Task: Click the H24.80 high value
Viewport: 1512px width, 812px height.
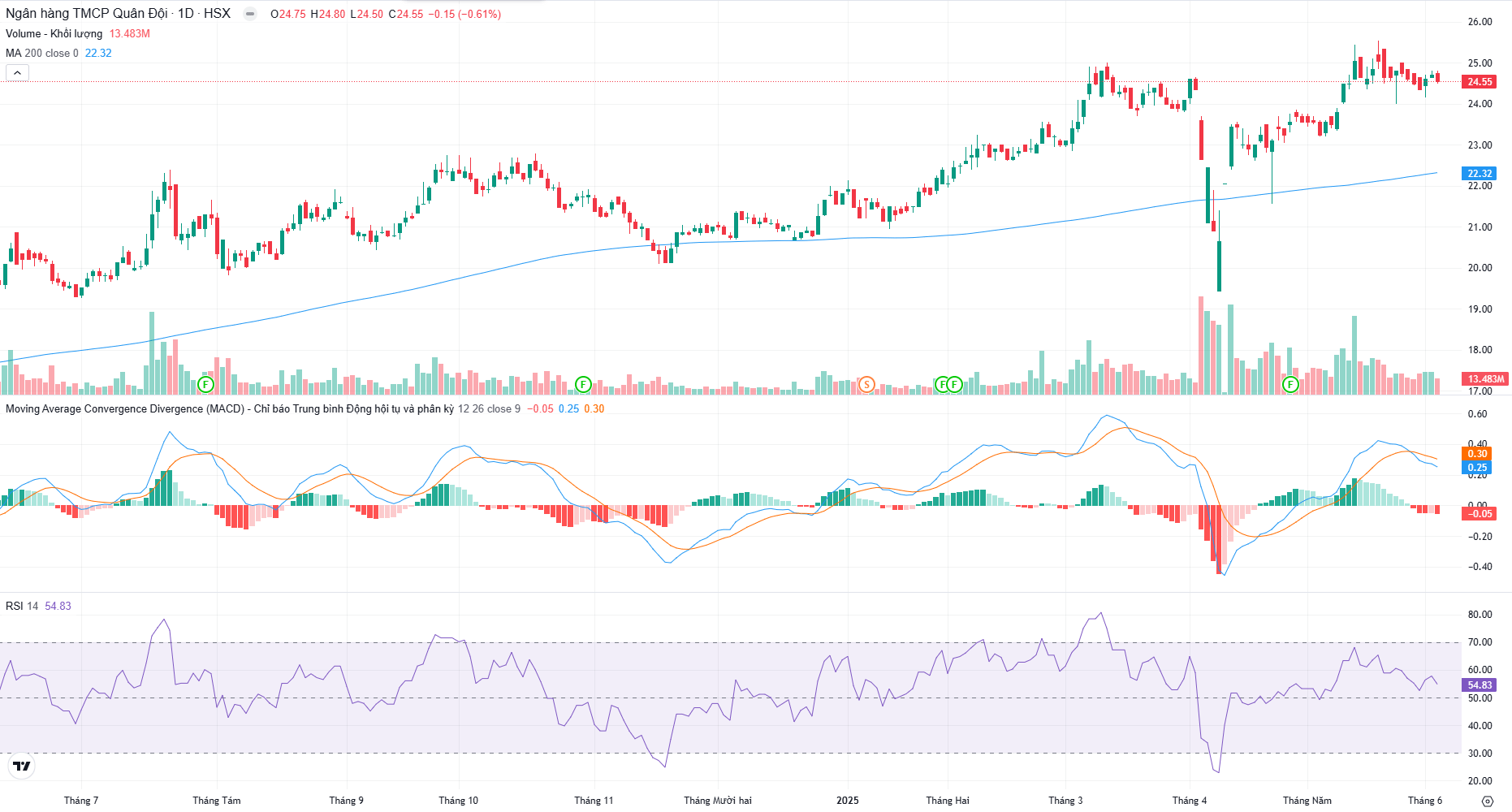Action: click(x=328, y=14)
